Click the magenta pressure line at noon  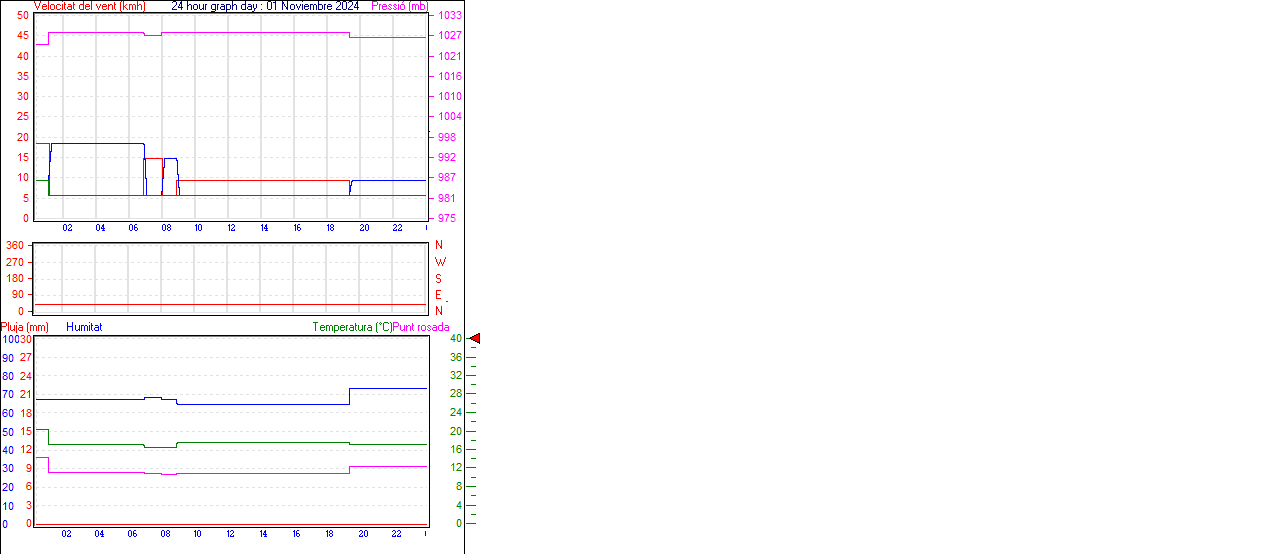click(231, 32)
